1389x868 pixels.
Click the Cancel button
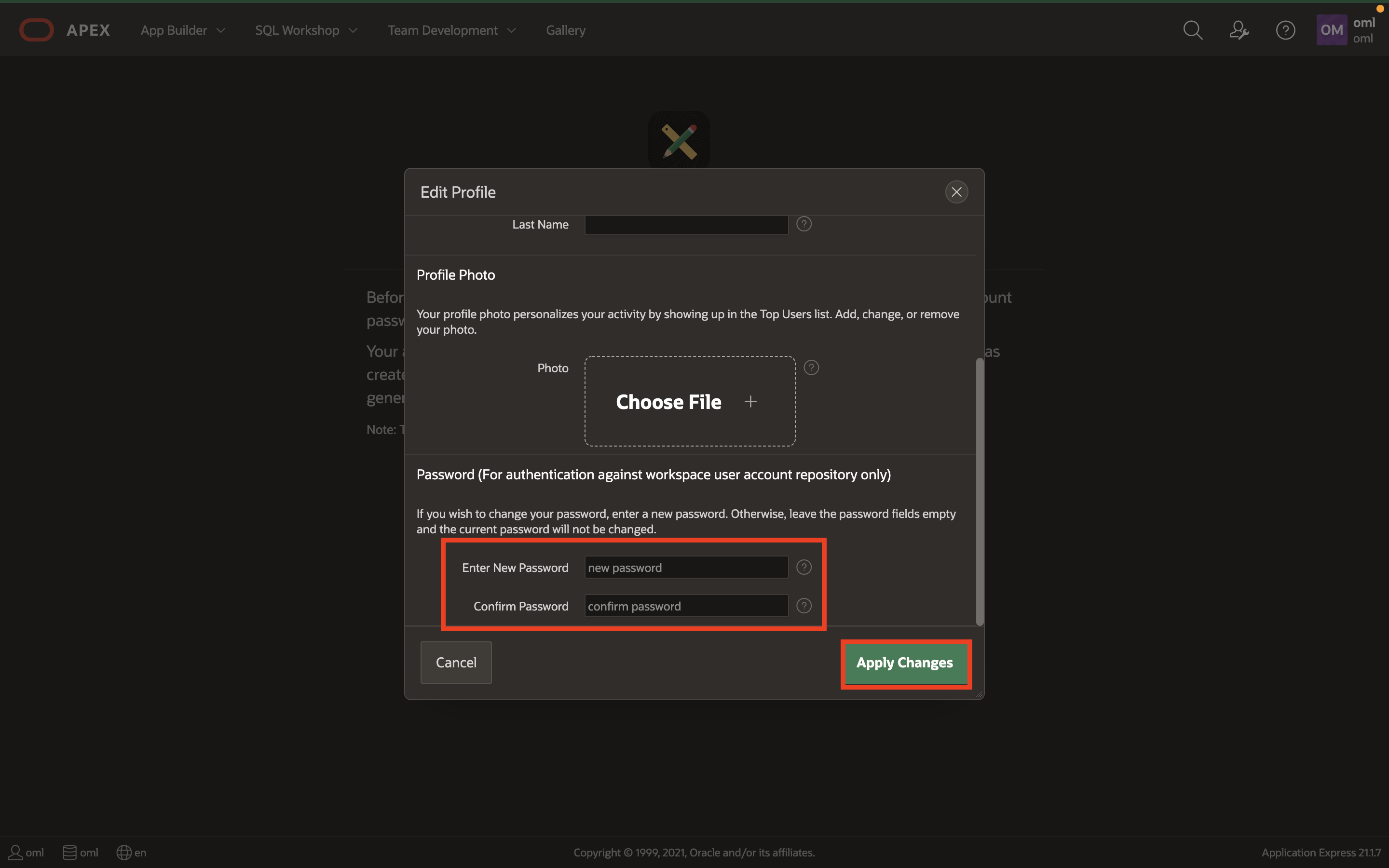456,663
